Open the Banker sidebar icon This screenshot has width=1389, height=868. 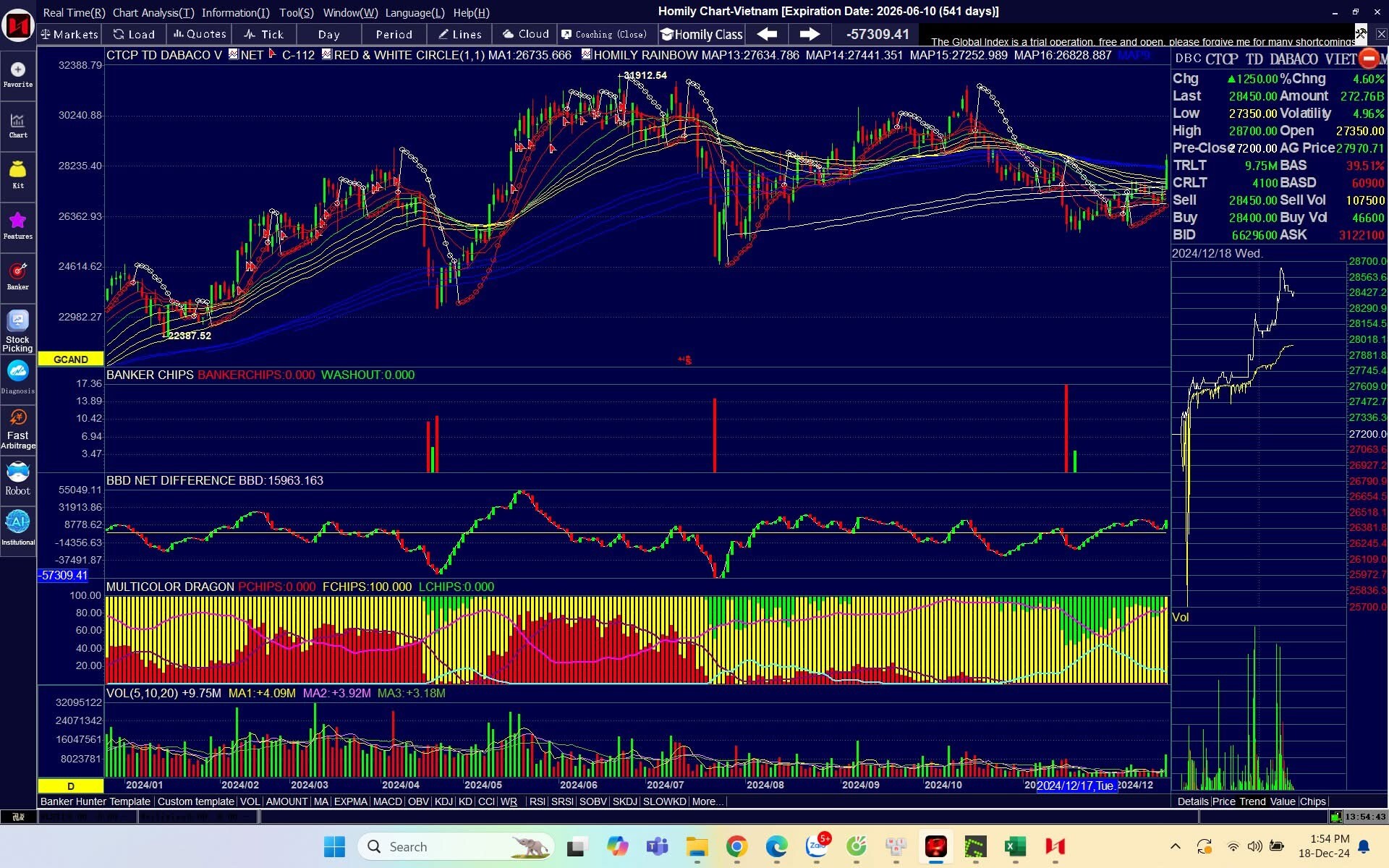(18, 276)
